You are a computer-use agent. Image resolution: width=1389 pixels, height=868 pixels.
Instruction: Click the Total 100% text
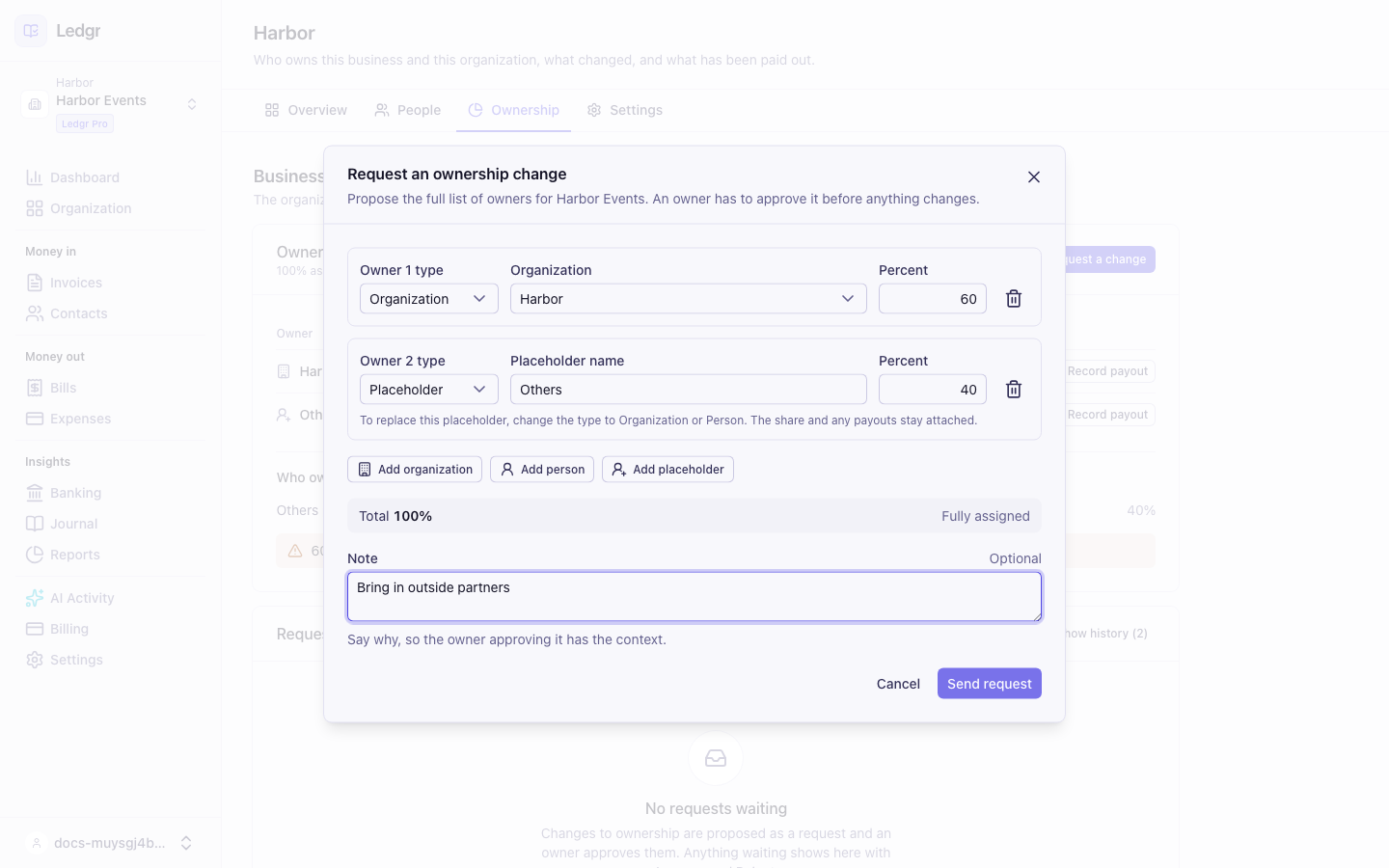[x=395, y=516]
